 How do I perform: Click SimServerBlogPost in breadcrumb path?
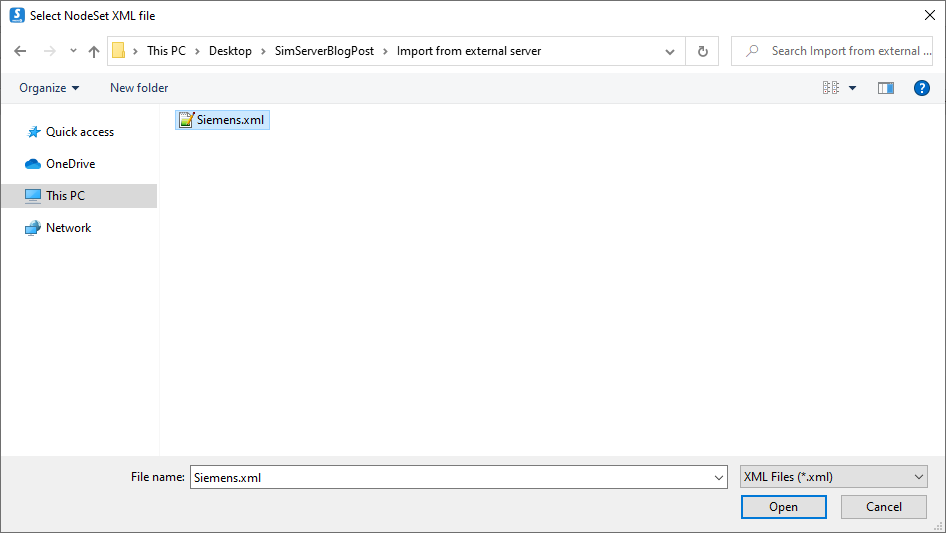tap(324, 51)
